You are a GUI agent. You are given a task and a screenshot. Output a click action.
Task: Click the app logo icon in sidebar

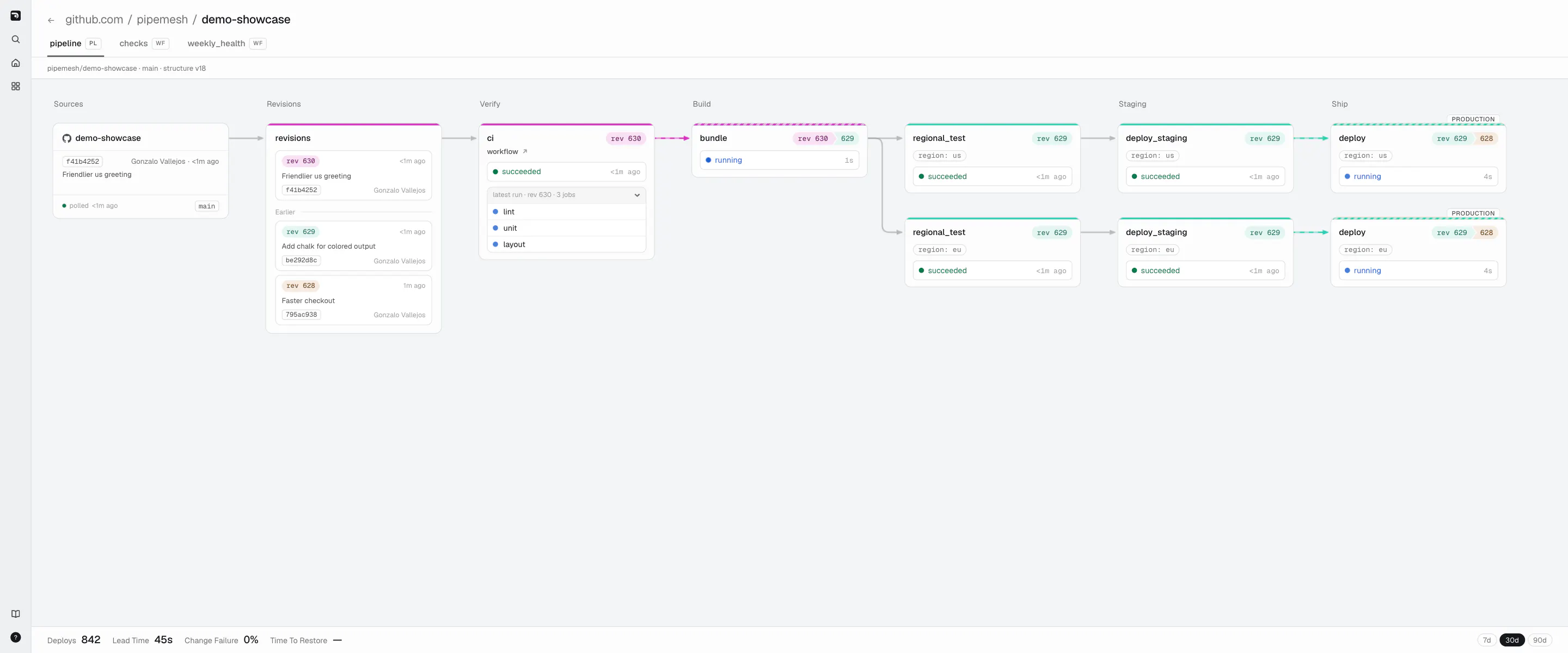pos(16,16)
